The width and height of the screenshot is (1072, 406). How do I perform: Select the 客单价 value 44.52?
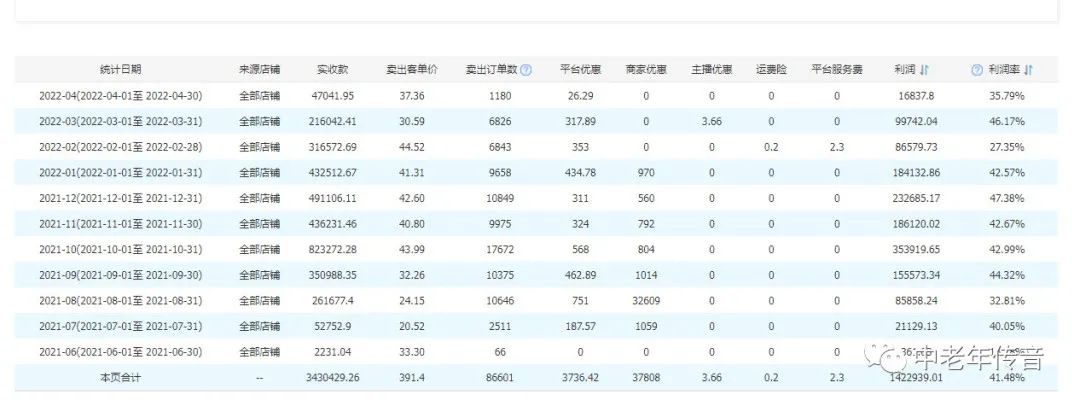pos(412,147)
